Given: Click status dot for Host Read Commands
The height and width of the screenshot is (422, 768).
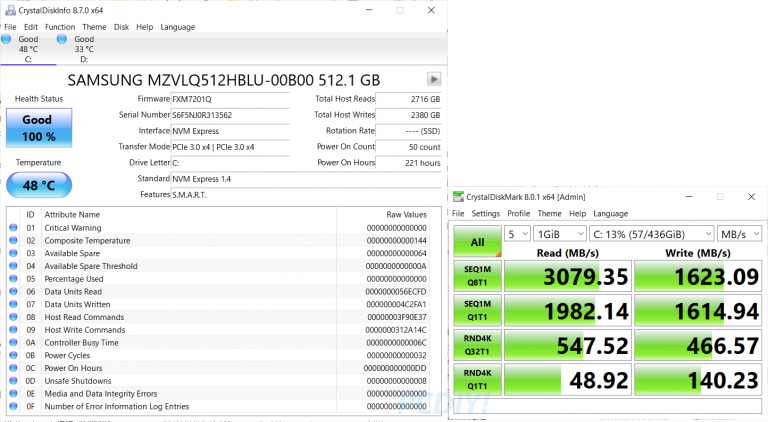Looking at the screenshot, I should click(13, 317).
